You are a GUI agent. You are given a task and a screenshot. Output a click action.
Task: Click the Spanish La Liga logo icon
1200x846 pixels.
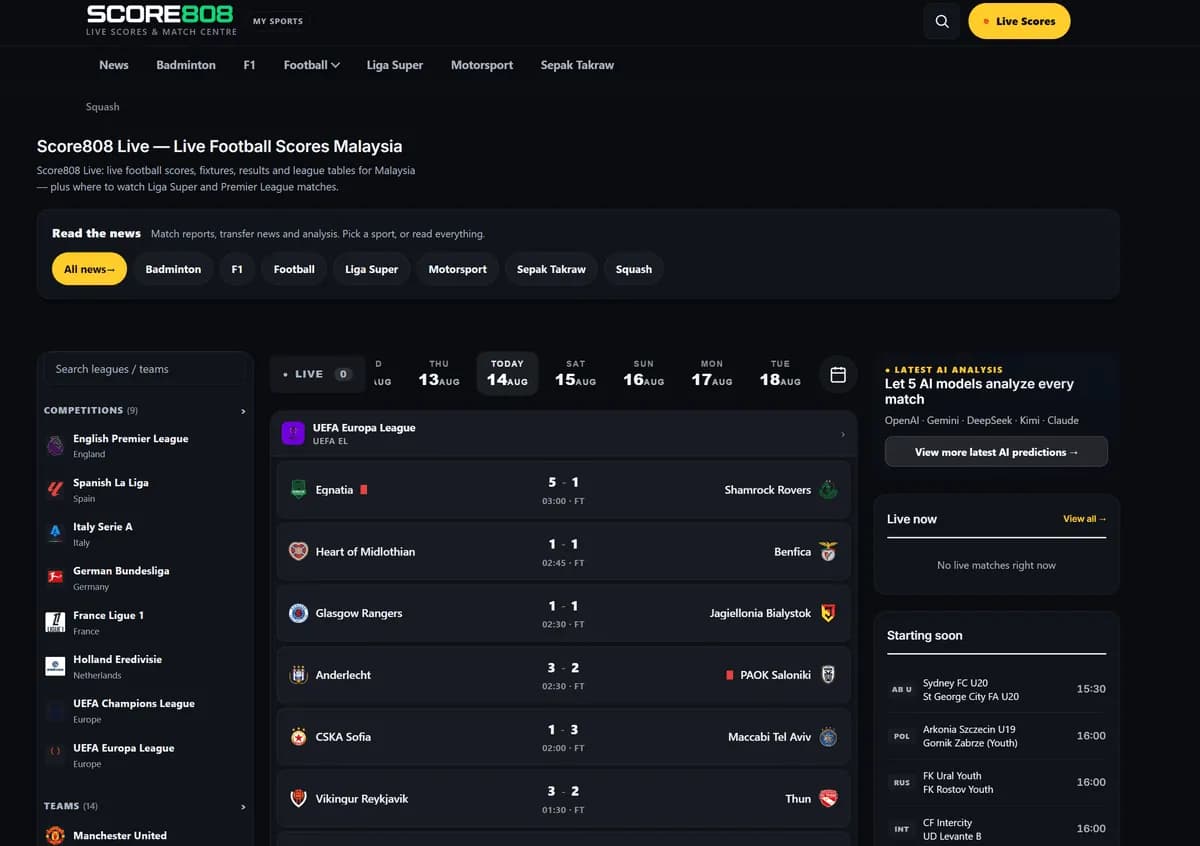coord(56,490)
